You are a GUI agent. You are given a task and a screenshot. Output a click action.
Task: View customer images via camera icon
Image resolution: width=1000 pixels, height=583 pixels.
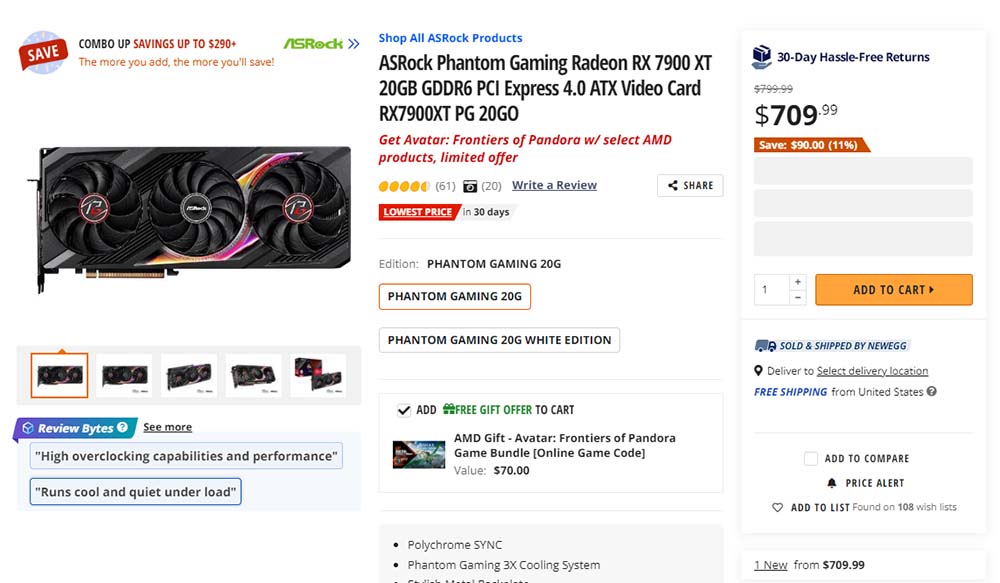pos(469,186)
